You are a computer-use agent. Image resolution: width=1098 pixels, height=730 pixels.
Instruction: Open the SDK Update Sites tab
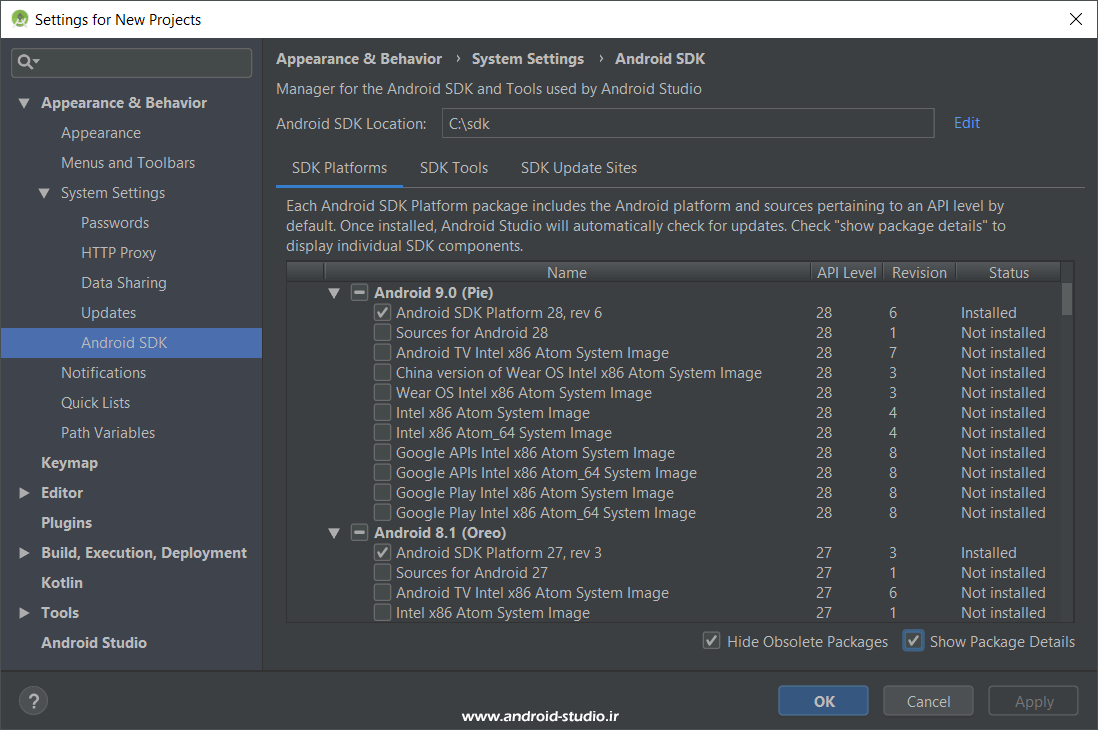click(x=579, y=168)
